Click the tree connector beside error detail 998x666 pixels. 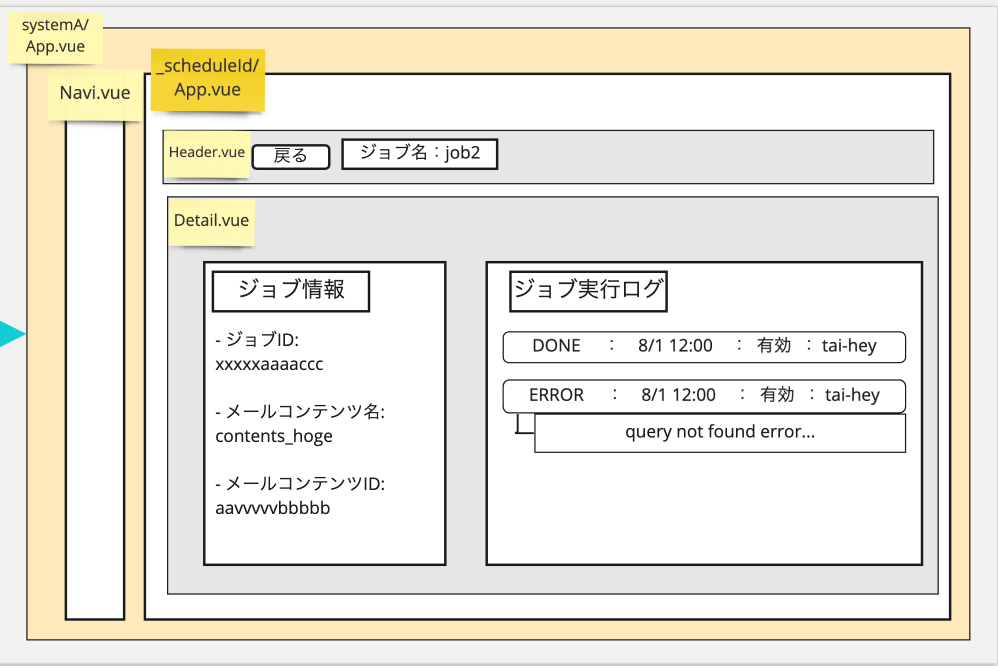523,426
